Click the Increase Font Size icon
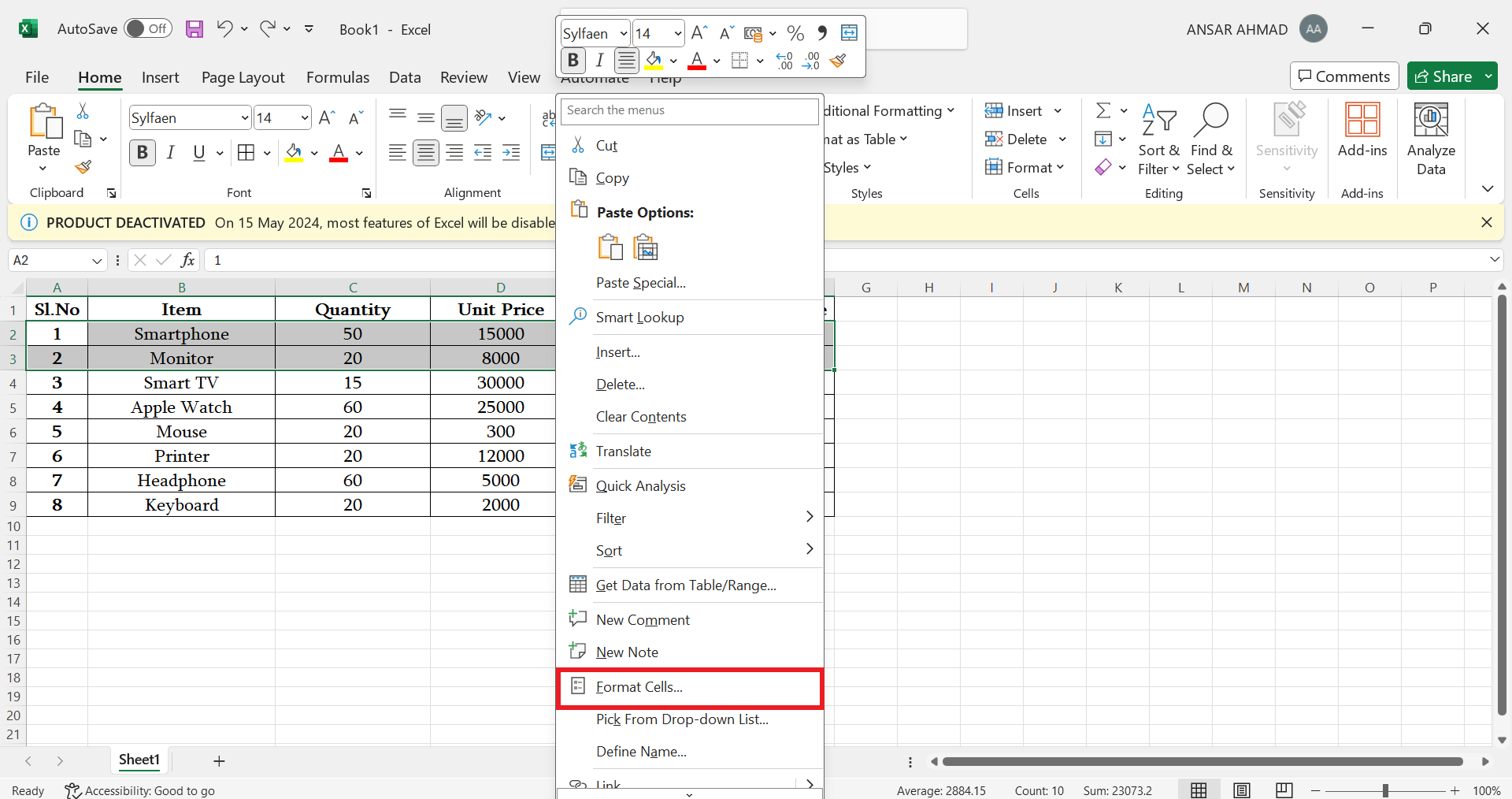This screenshot has width=1512, height=799. pos(325,117)
